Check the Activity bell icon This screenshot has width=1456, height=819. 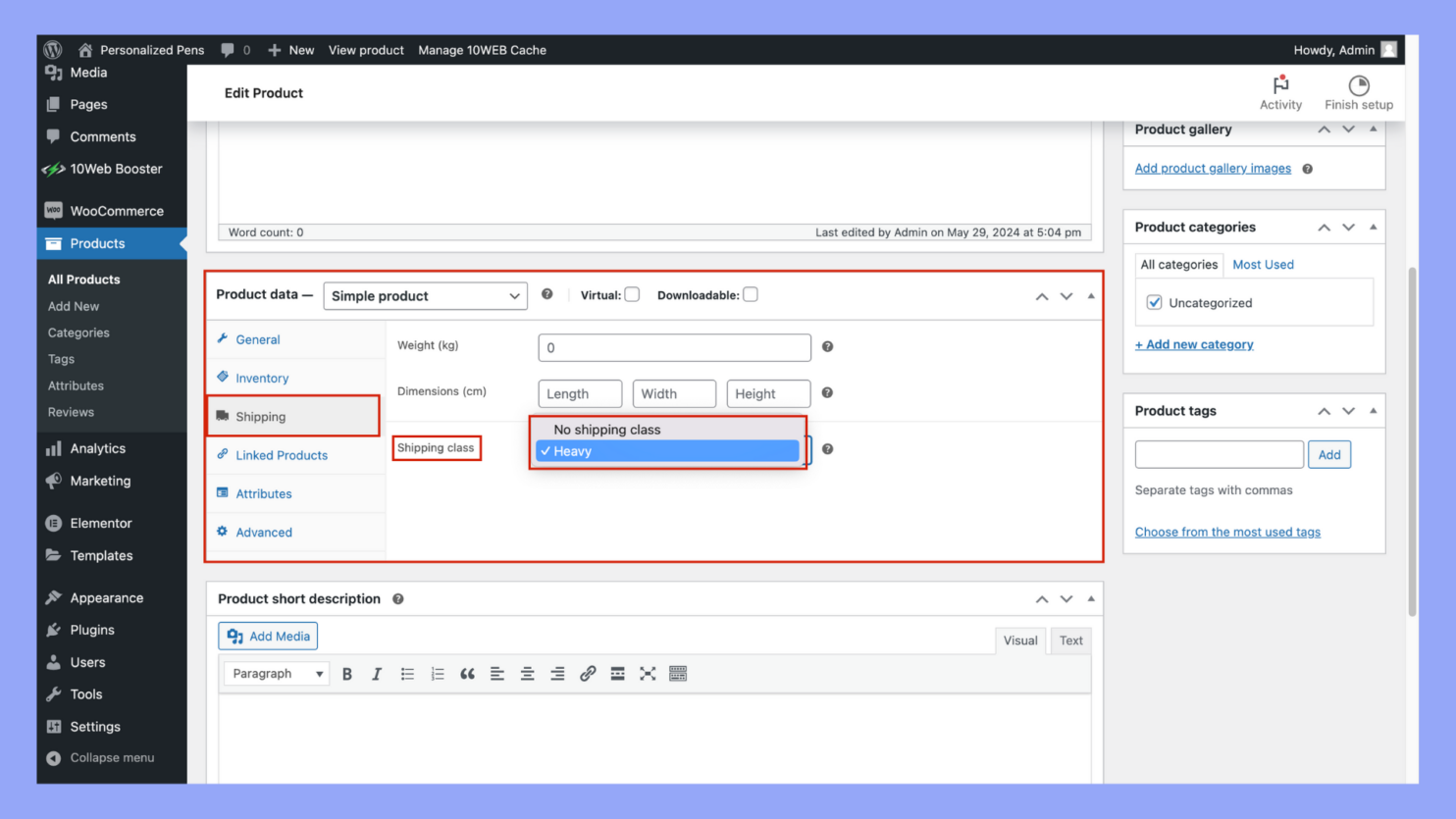pos(1280,86)
